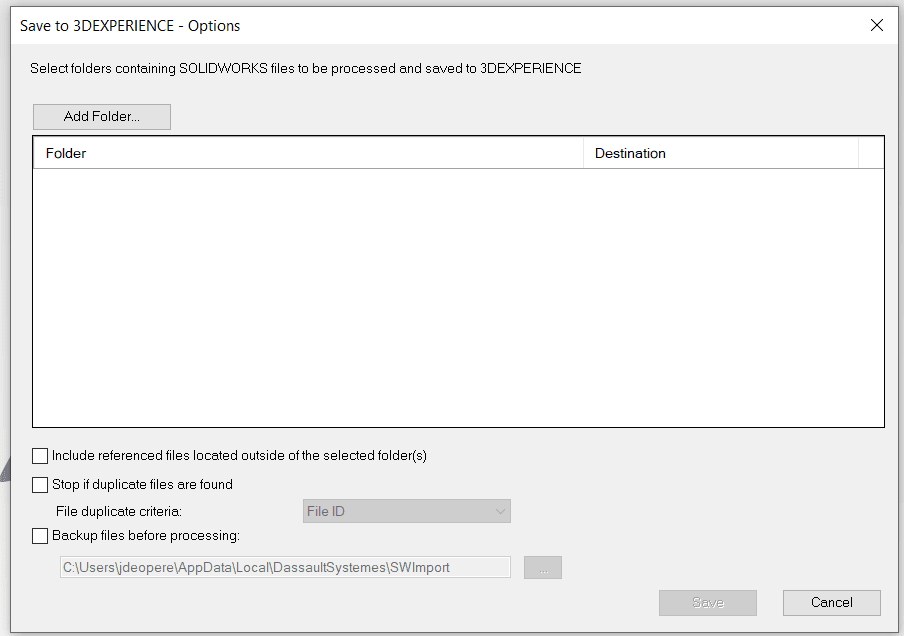Dismiss the dialog with Cancel

point(831,602)
